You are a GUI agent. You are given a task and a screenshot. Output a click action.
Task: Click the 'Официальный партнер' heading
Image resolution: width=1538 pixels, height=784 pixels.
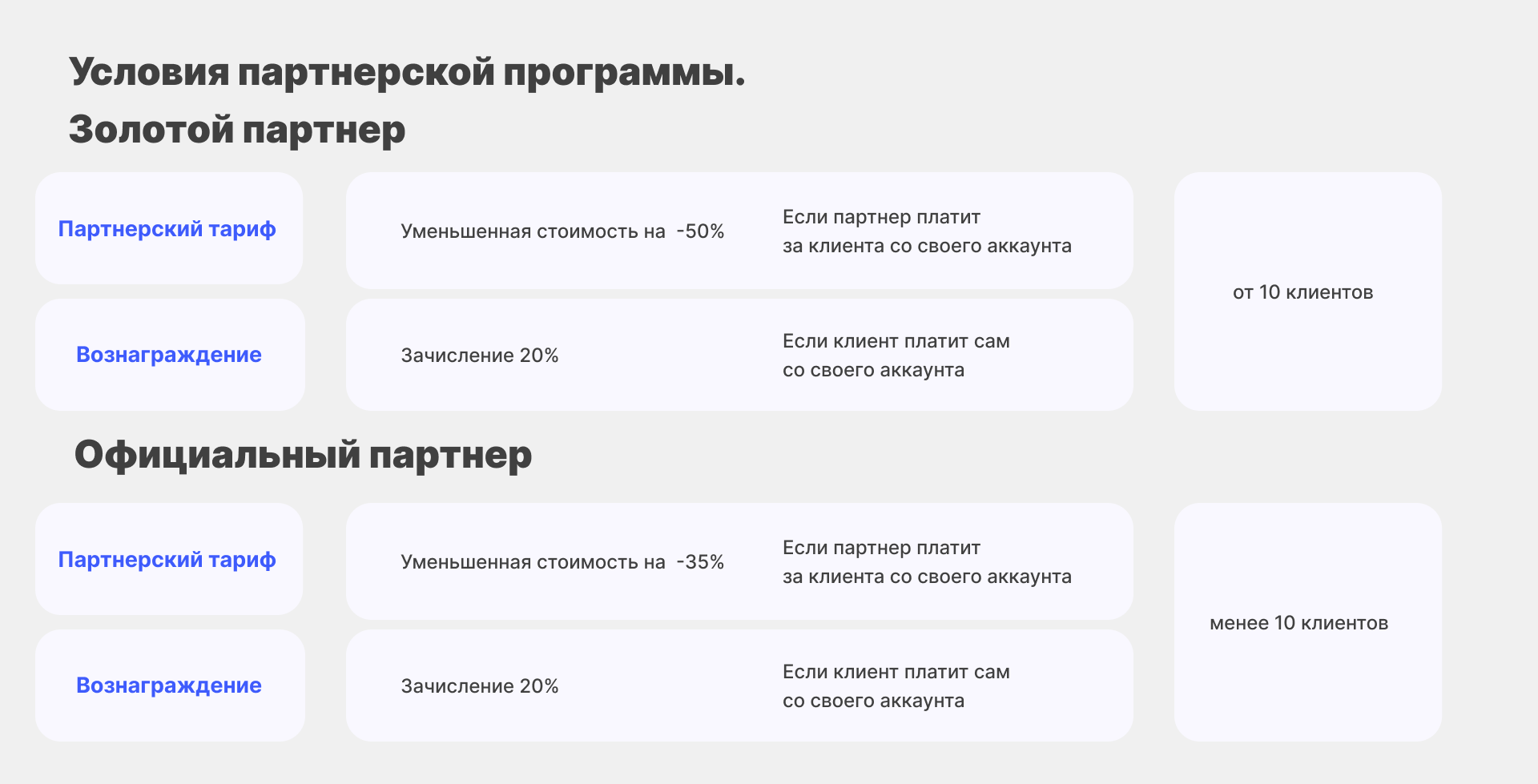(303, 455)
